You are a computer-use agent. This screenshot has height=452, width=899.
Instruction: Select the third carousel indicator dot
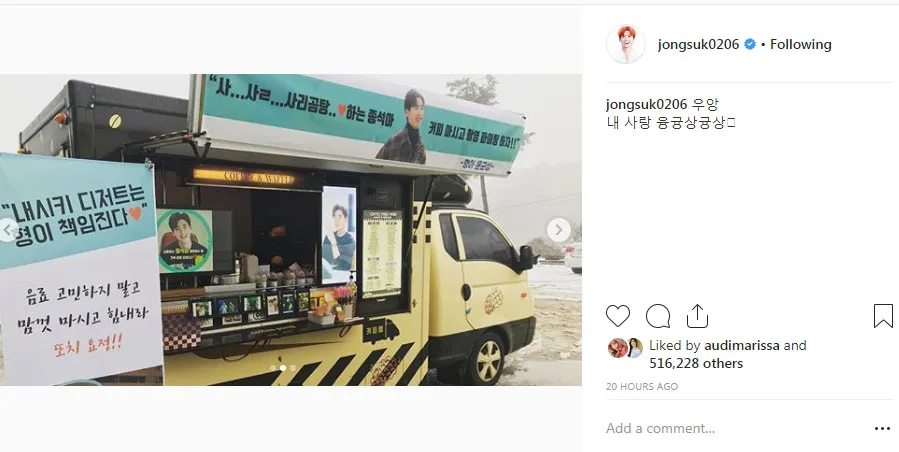pyautogui.click(x=293, y=368)
